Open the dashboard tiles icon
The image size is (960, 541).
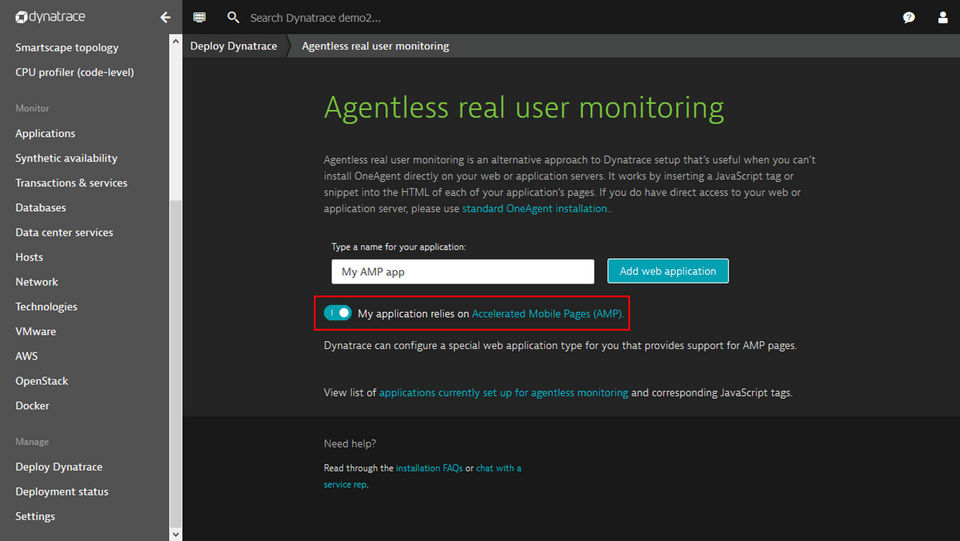(x=200, y=17)
